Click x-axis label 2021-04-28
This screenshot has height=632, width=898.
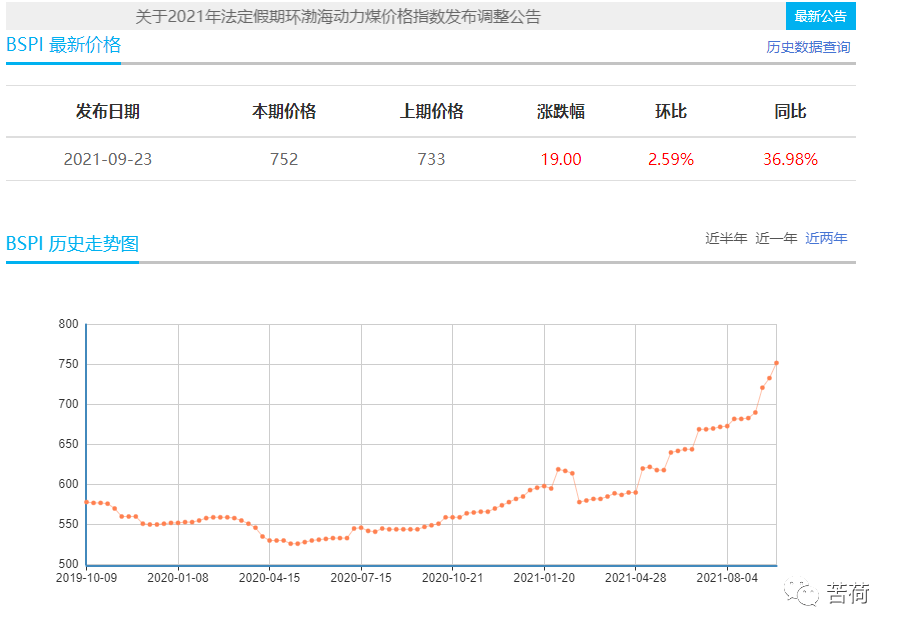pos(636,578)
